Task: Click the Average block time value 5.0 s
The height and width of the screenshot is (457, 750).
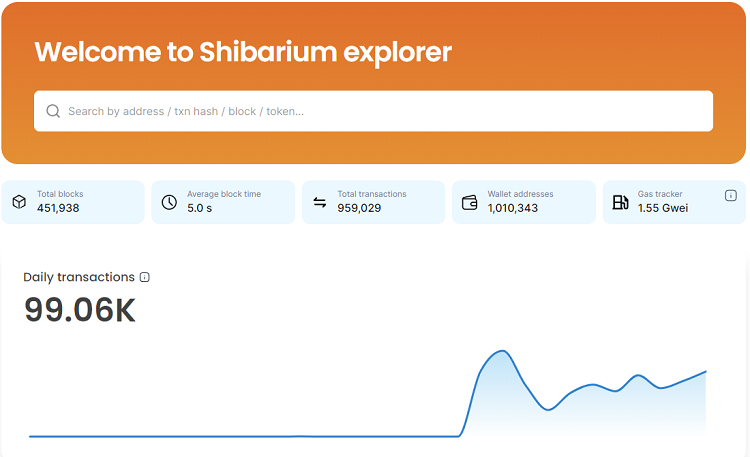Action: tap(199, 208)
